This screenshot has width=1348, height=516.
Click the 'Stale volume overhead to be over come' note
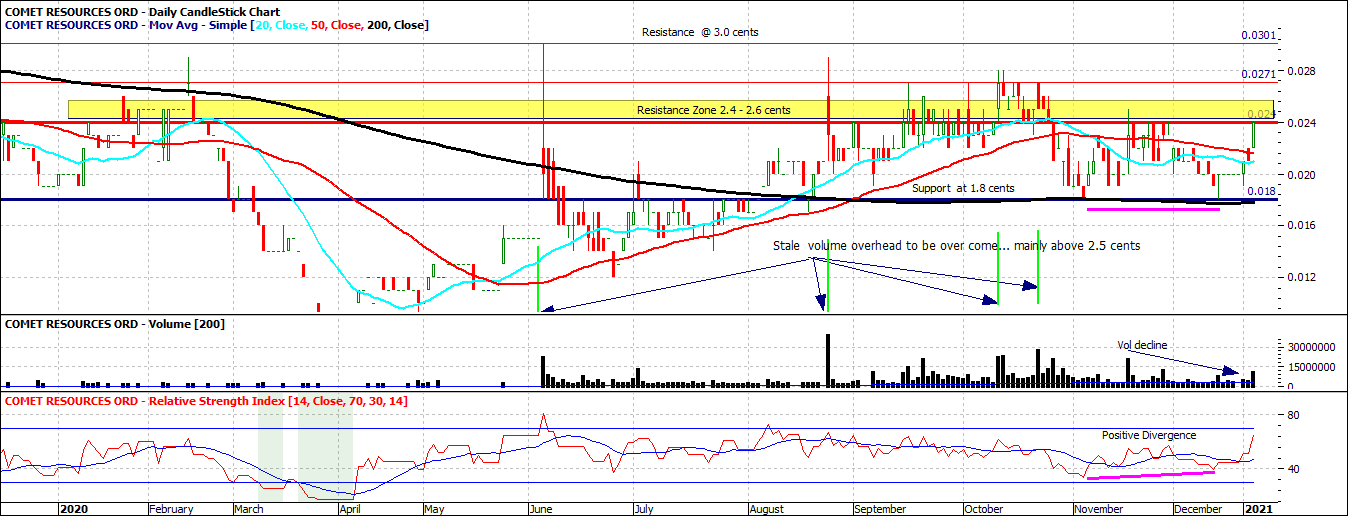(x=956, y=245)
